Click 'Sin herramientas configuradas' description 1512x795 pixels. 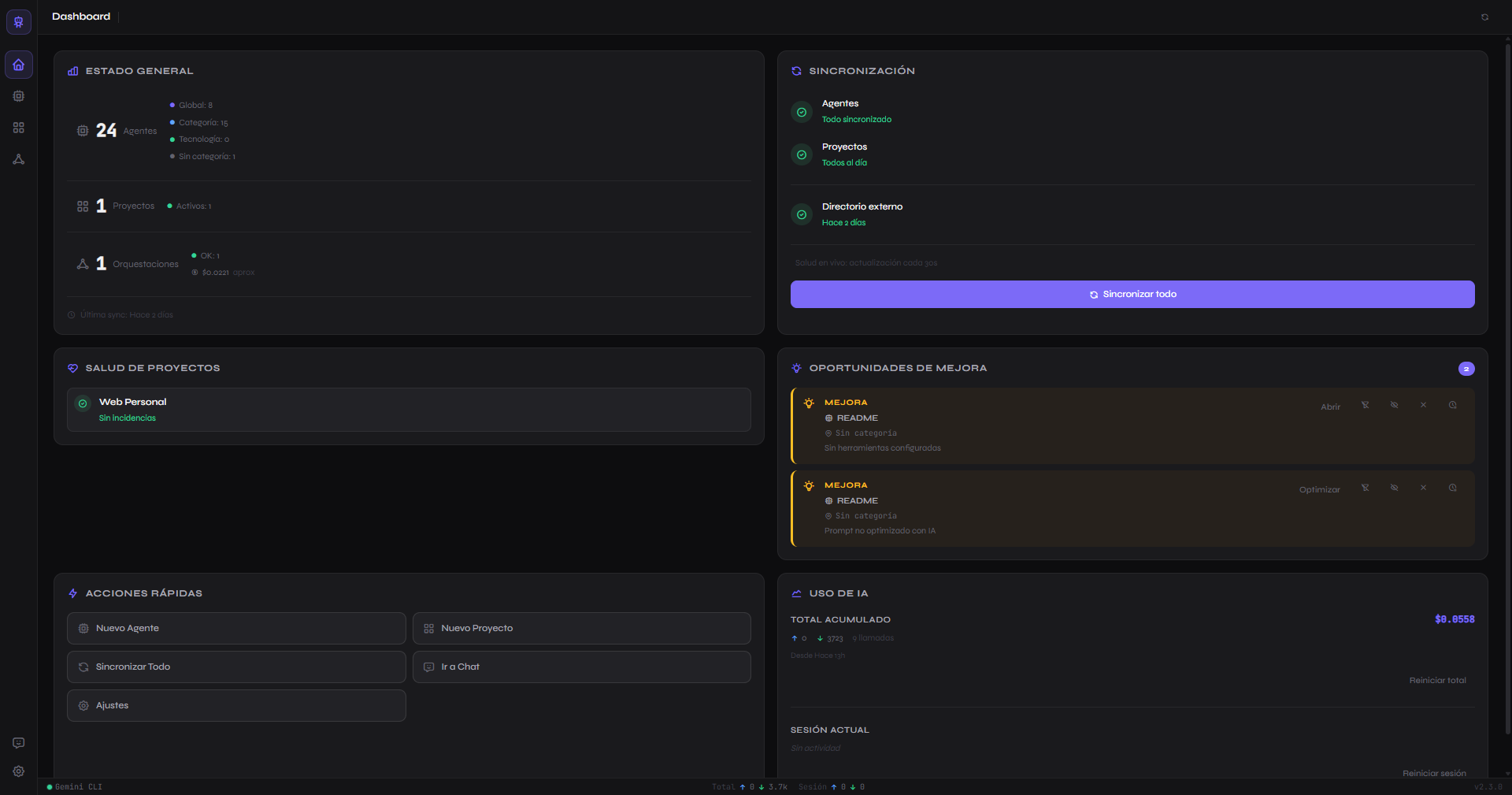(883, 448)
